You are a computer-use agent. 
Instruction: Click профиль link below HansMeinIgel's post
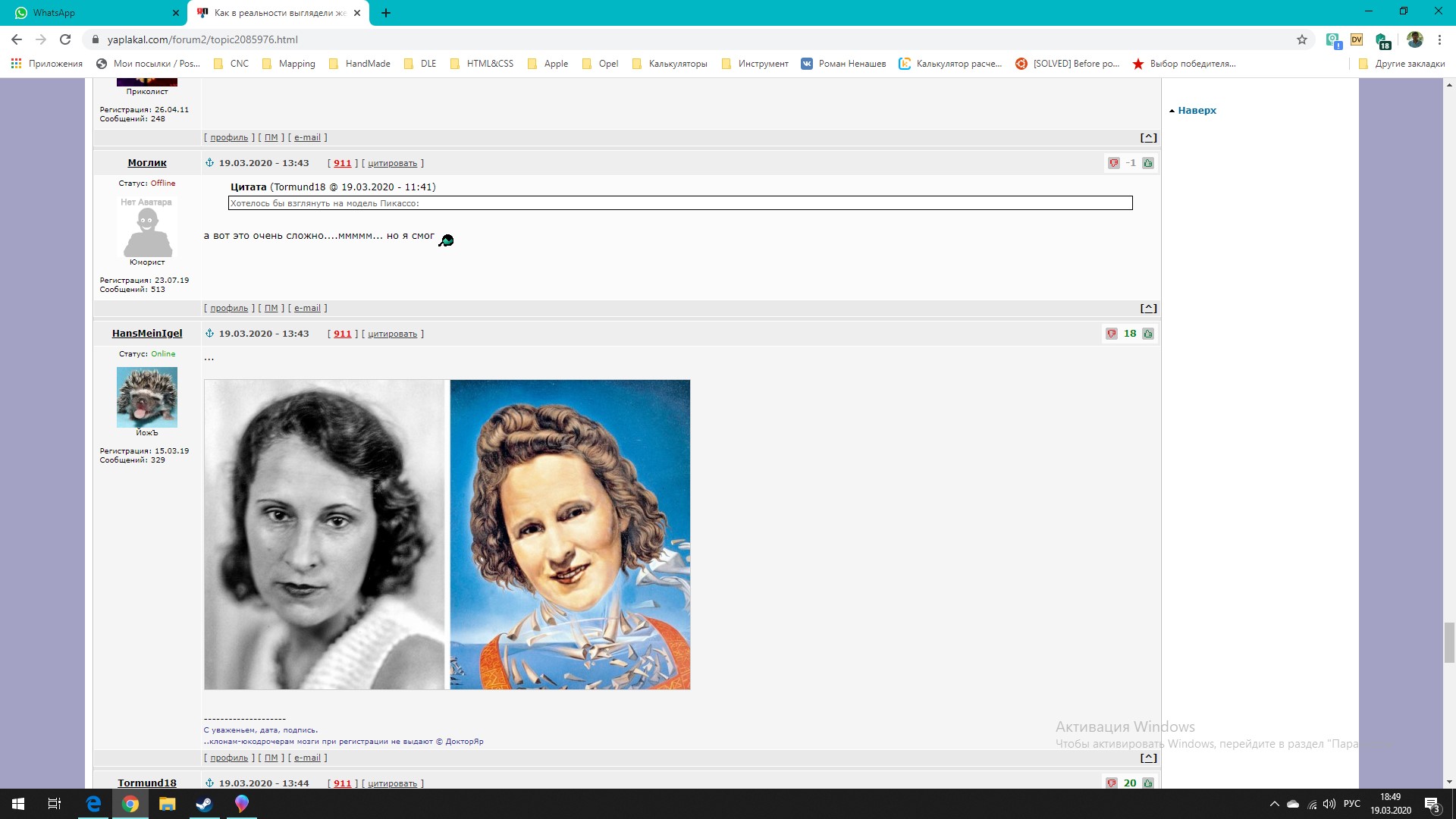pos(229,758)
